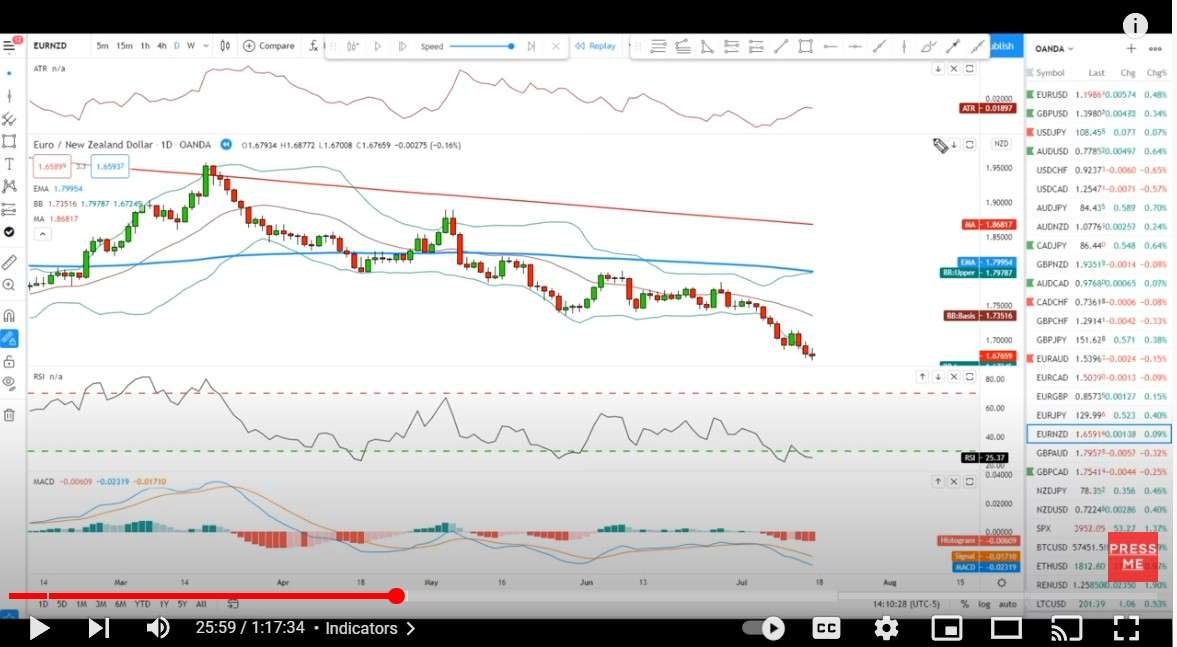Toggle the lock all drawings icon
The image size is (1177, 647).
tap(9, 361)
